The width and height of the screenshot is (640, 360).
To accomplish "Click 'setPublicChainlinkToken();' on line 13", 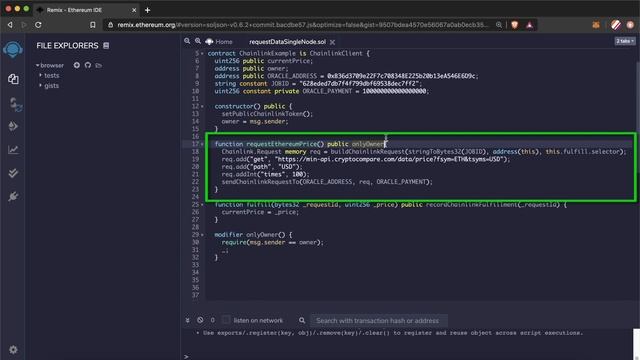I will (267, 114).
